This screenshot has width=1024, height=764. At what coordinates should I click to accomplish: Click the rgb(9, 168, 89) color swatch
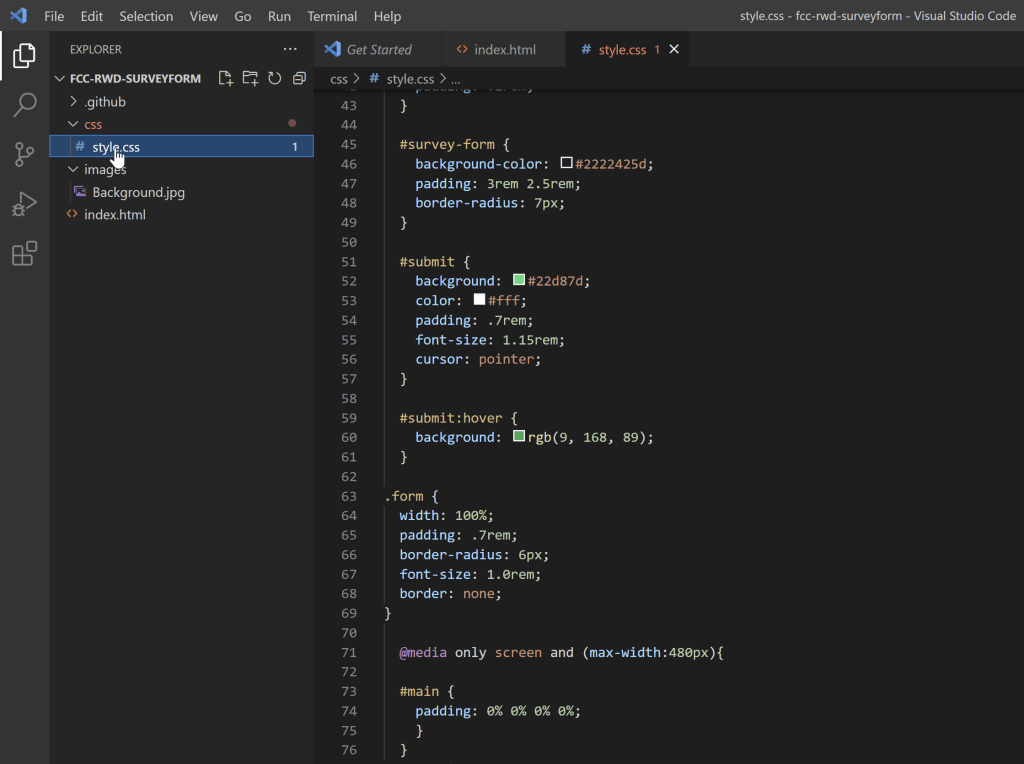coord(519,437)
